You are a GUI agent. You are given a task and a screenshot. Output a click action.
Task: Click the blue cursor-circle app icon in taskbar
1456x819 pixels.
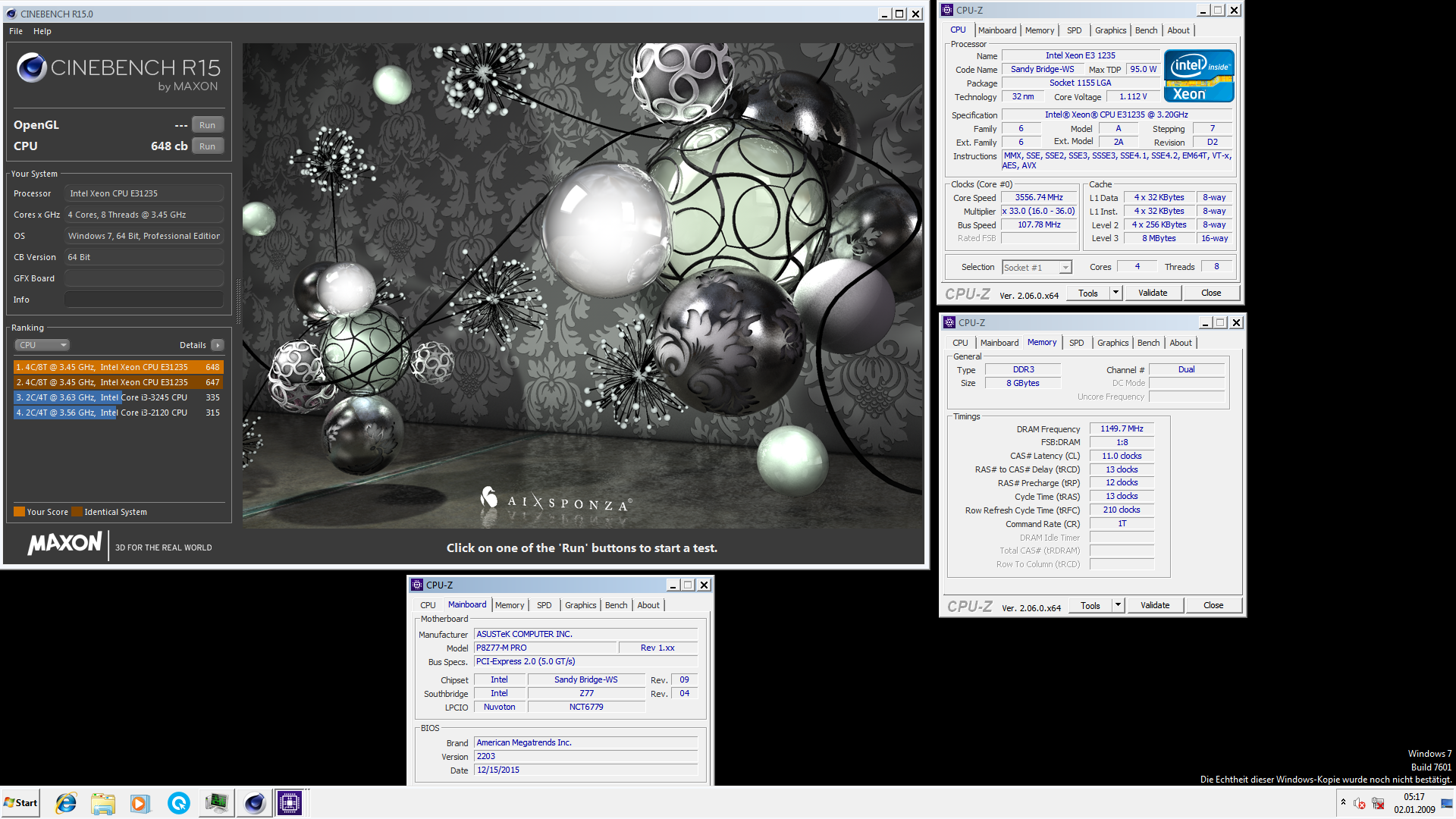[179, 802]
